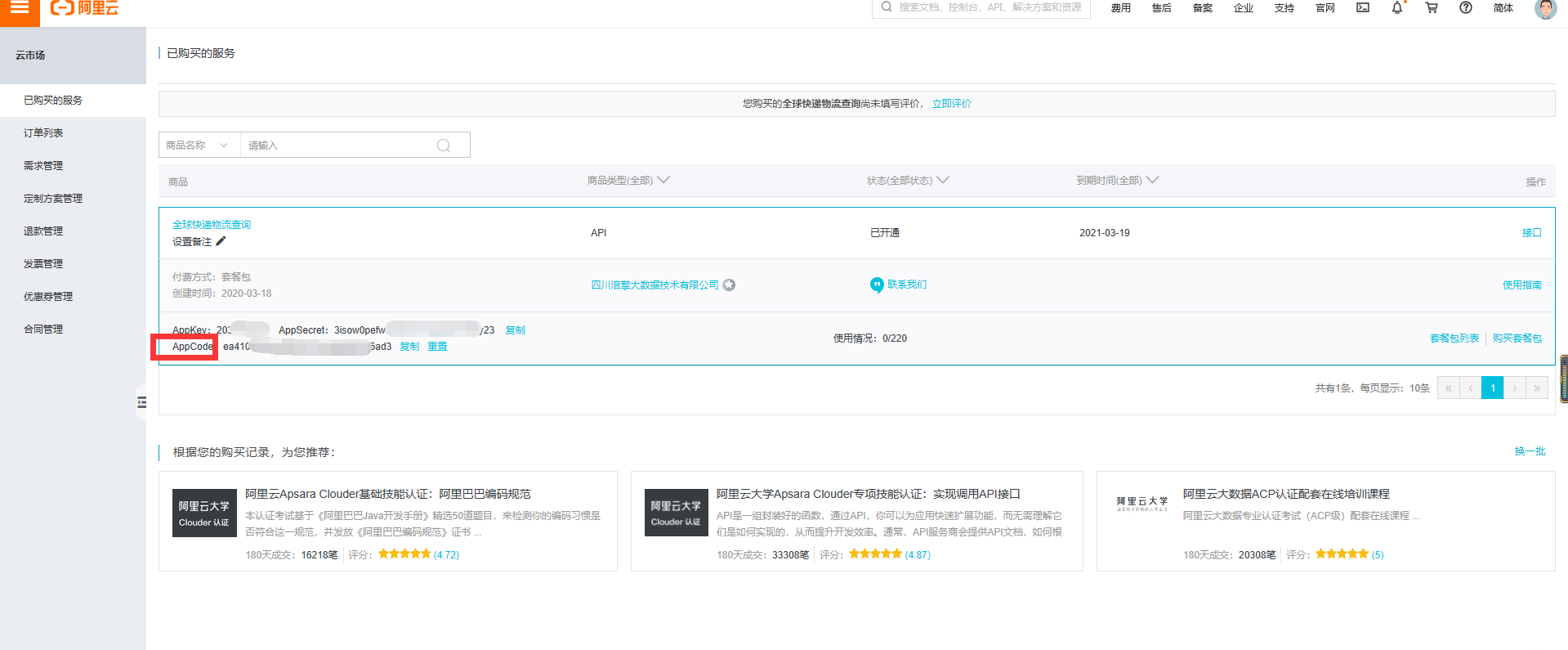Click the pencil icon beside 设置备注
Screen dimensions: 1568x650
[x=221, y=241]
